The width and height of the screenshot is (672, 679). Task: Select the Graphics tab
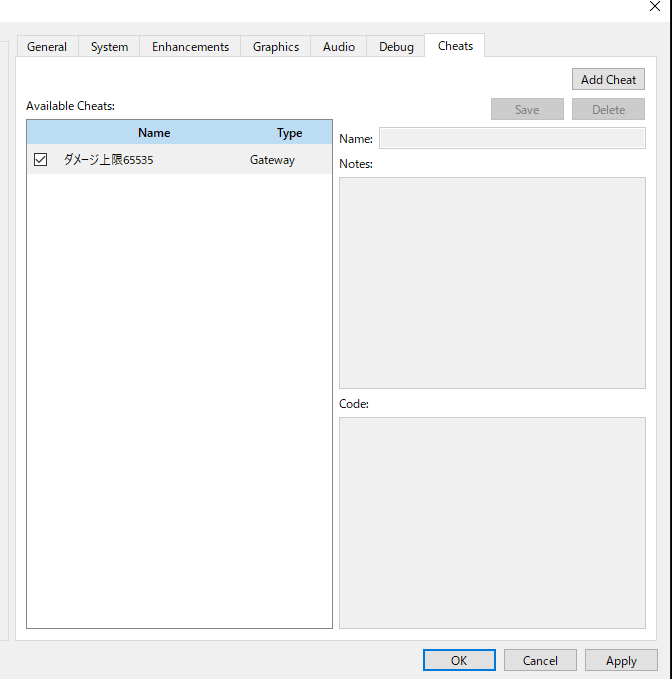276,47
